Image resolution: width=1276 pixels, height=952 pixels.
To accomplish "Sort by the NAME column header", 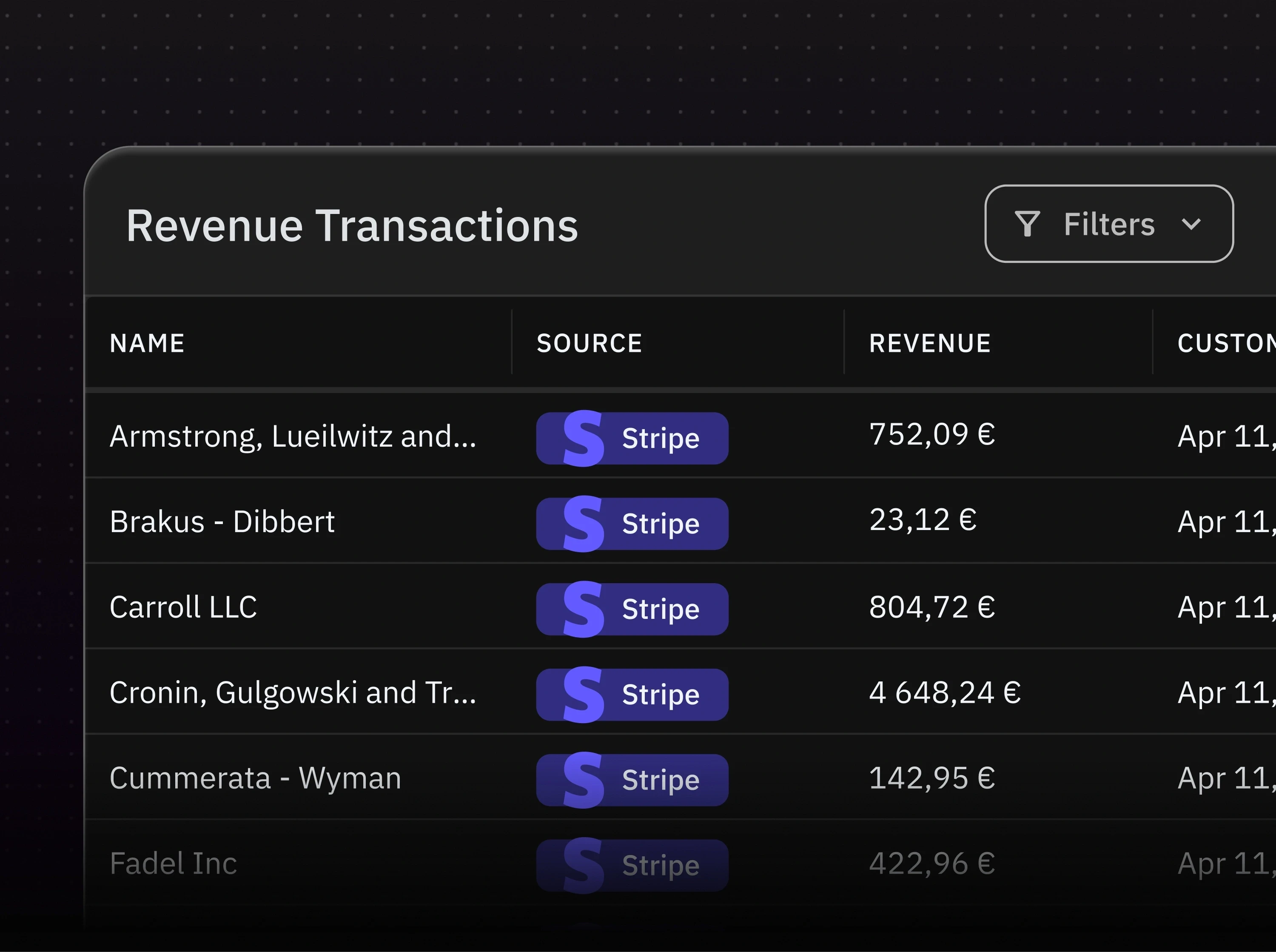I will (x=148, y=343).
